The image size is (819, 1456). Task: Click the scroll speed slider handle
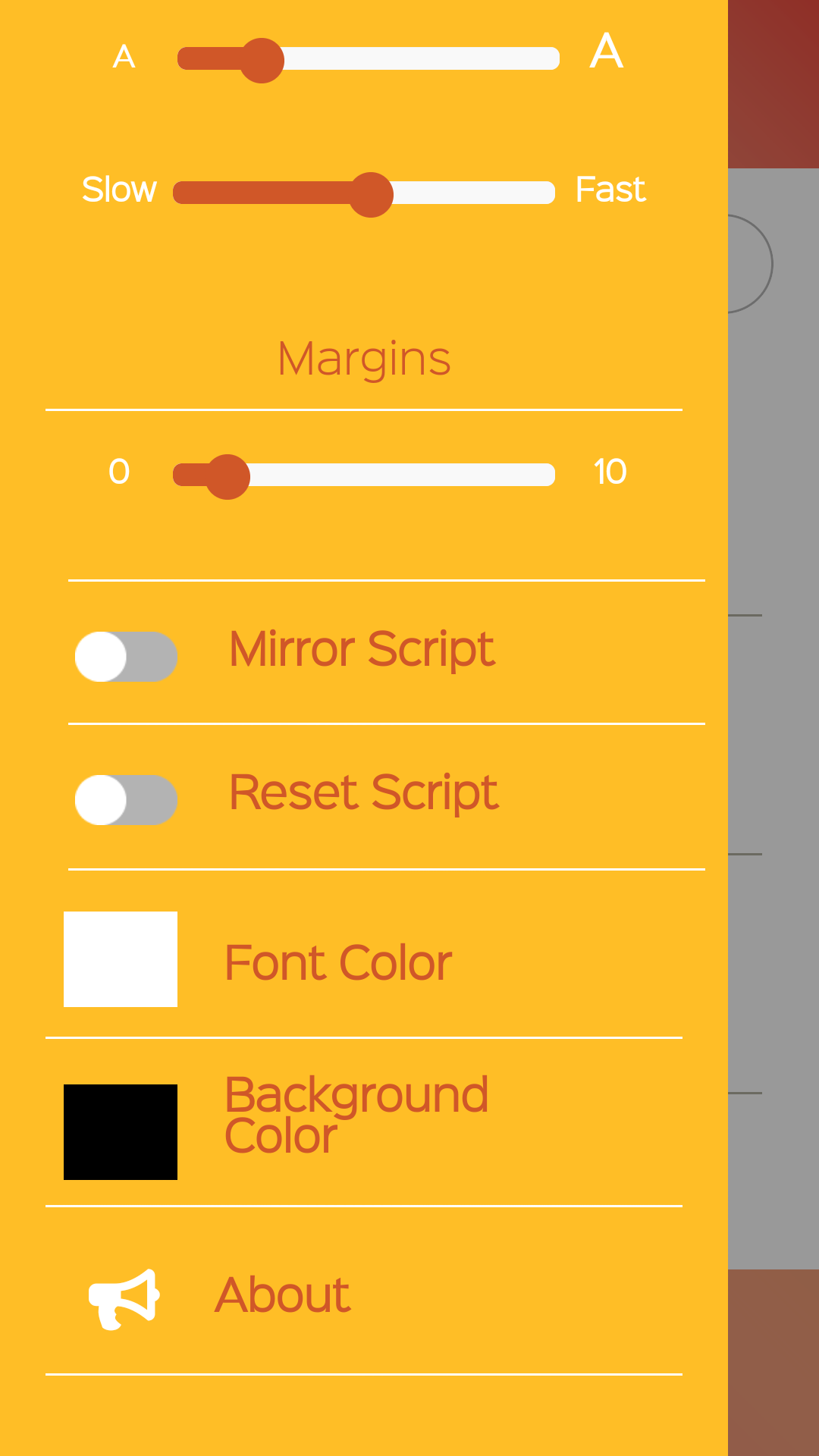click(x=371, y=194)
